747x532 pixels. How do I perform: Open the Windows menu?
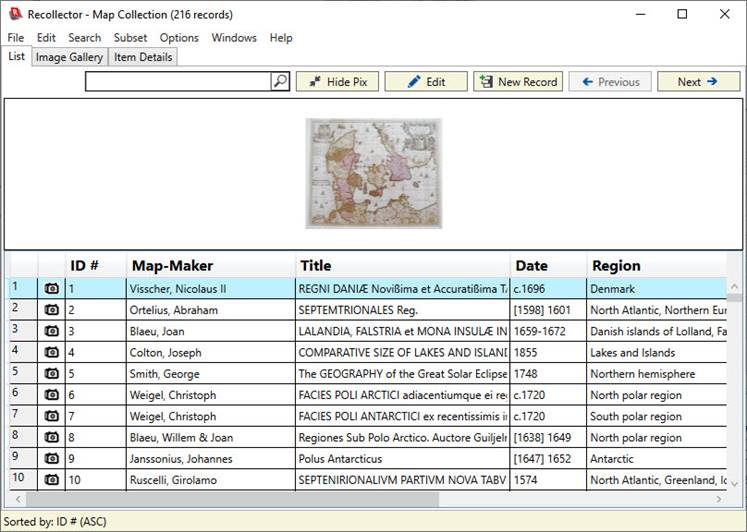[234, 38]
